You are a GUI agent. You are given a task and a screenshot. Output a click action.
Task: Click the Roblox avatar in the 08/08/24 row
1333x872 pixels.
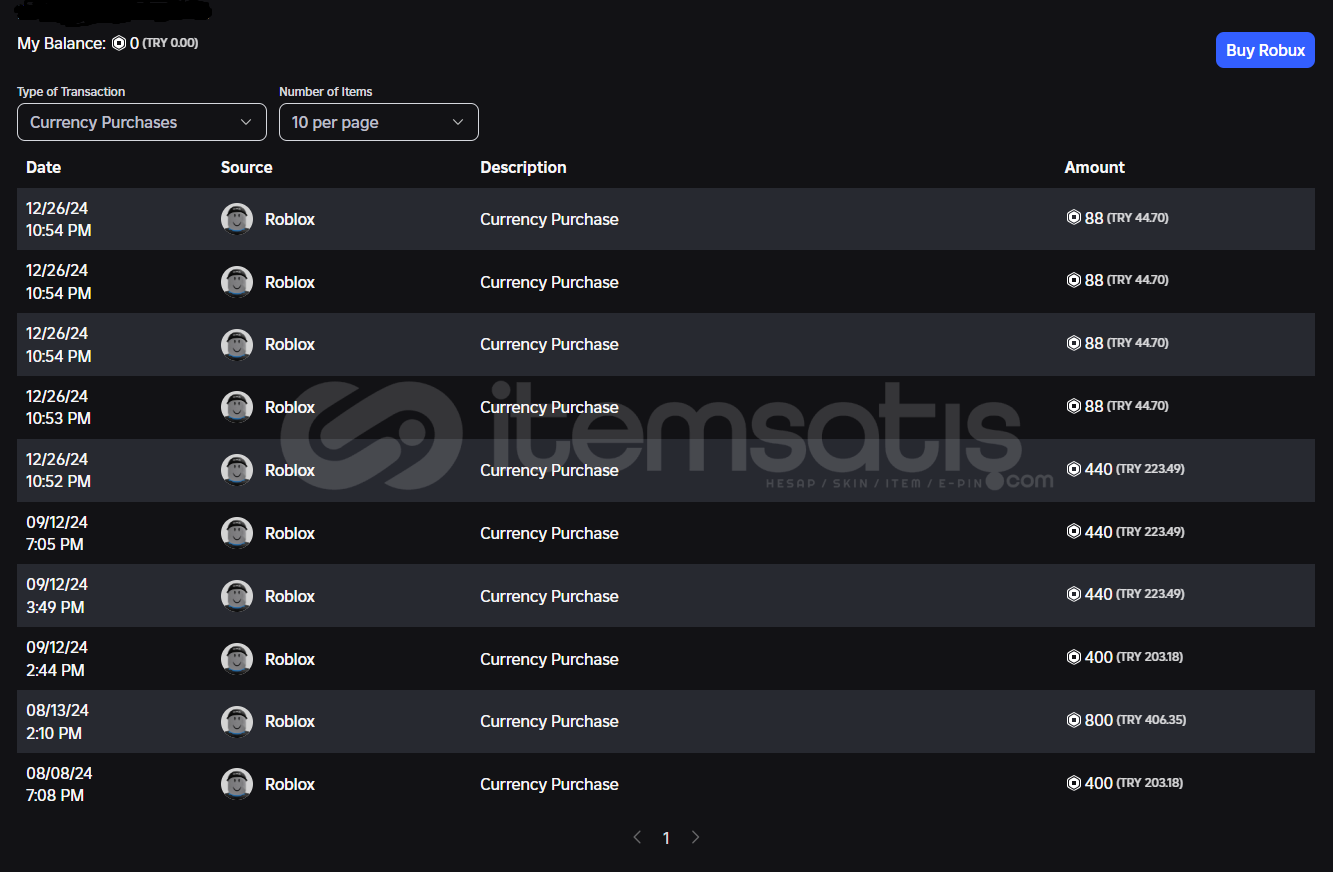[237, 784]
